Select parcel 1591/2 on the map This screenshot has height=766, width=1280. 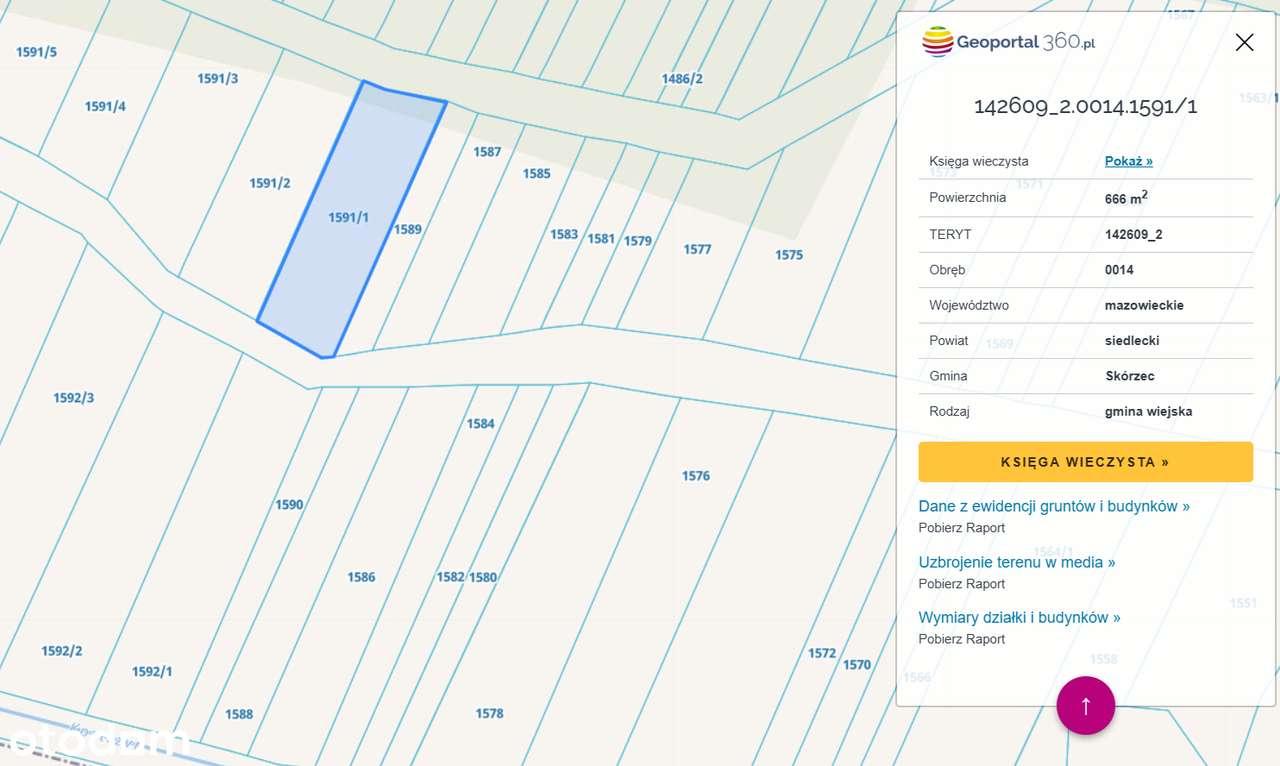pyautogui.click(x=270, y=183)
